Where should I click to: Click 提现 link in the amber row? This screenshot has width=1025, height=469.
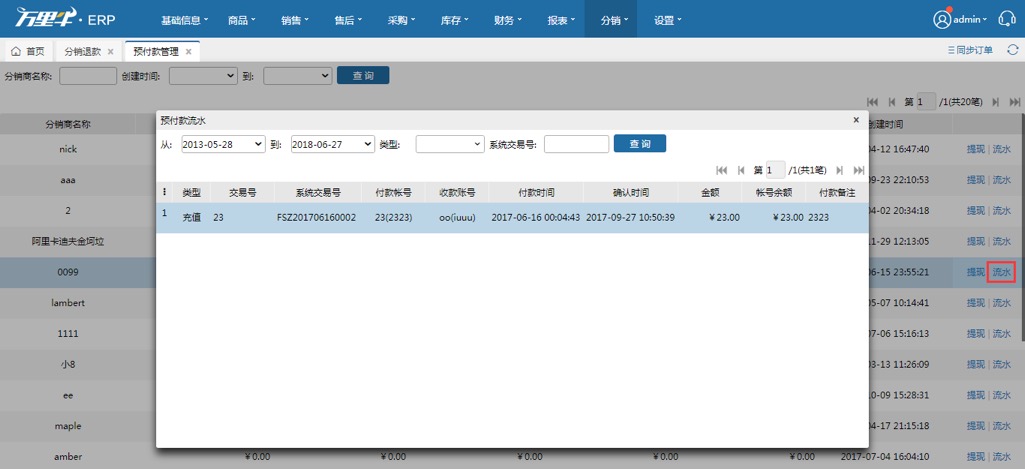[976, 457]
